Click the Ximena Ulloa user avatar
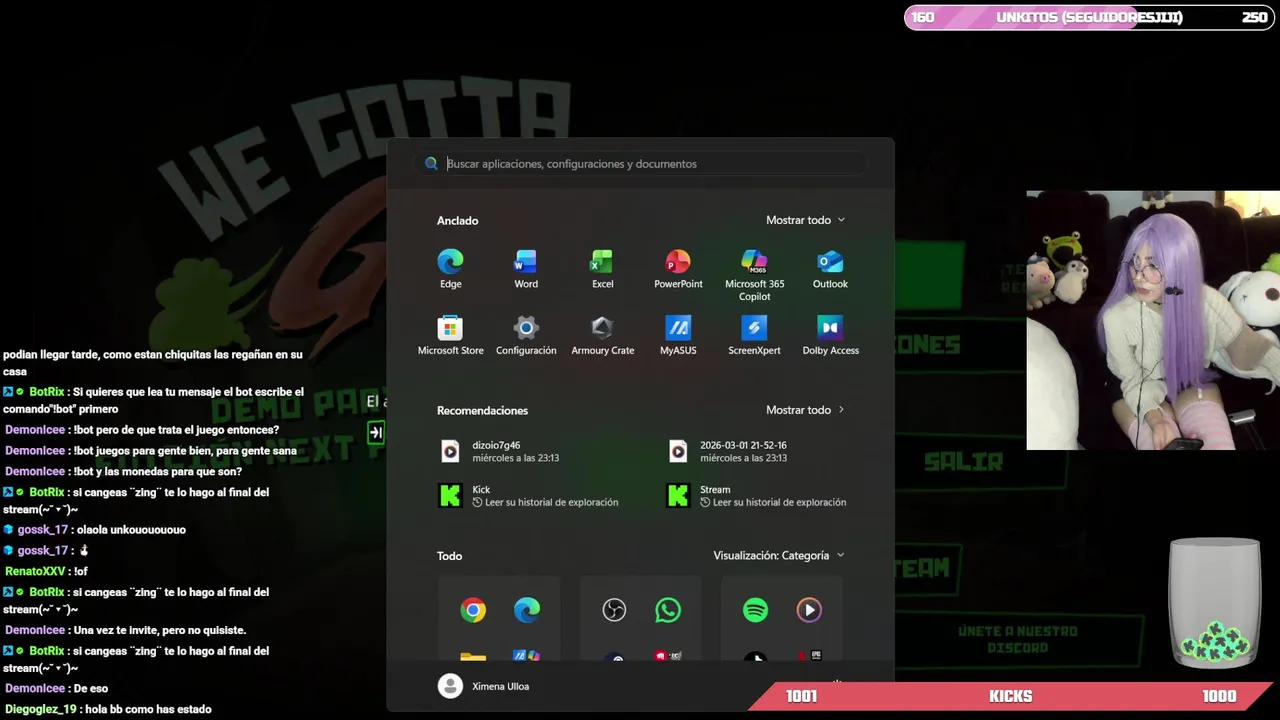1280x720 pixels. (450, 686)
